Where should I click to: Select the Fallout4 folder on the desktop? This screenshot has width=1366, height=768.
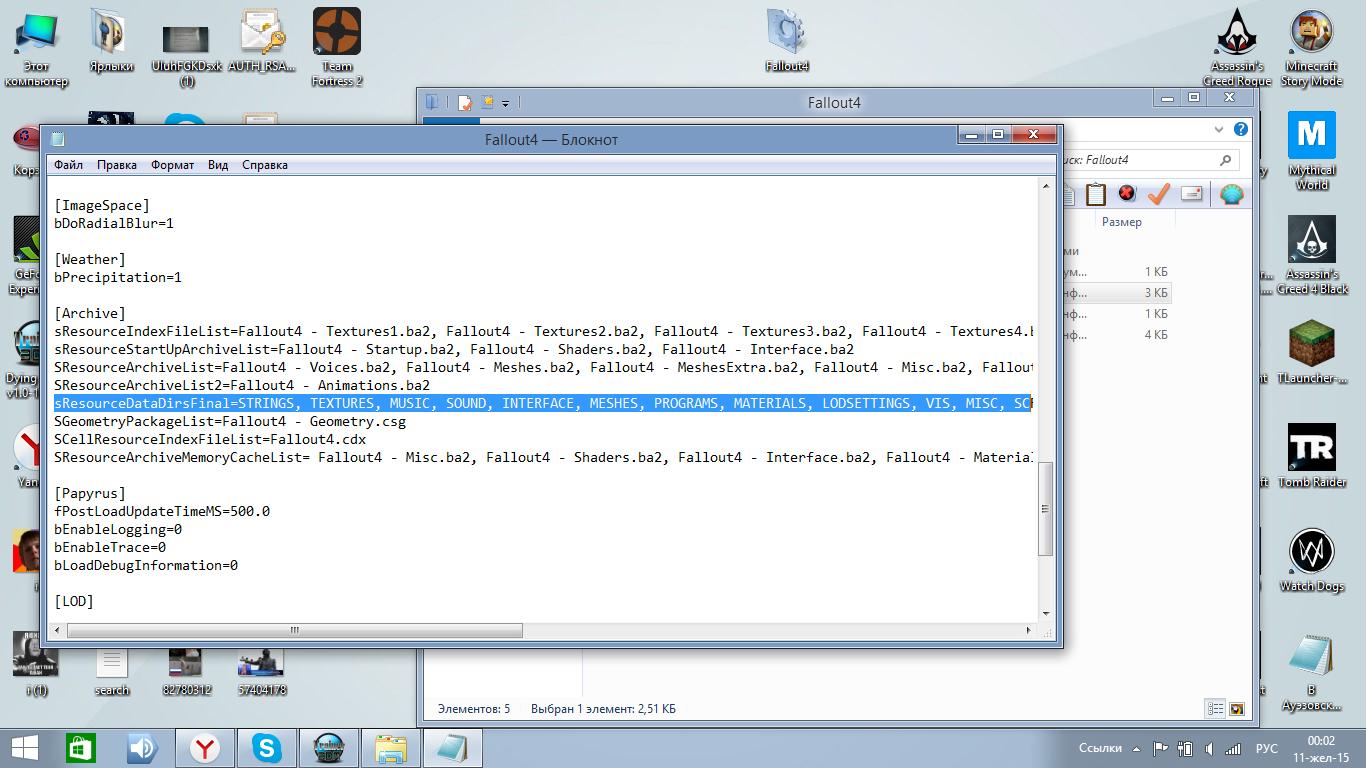click(787, 40)
